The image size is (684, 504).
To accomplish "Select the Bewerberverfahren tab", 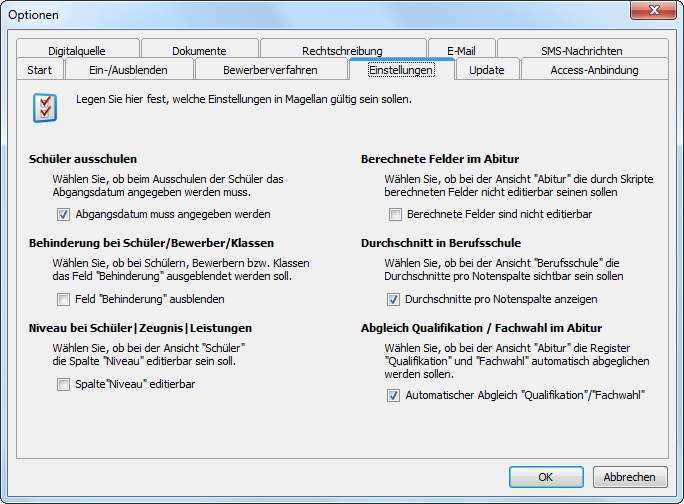I will click(x=270, y=70).
